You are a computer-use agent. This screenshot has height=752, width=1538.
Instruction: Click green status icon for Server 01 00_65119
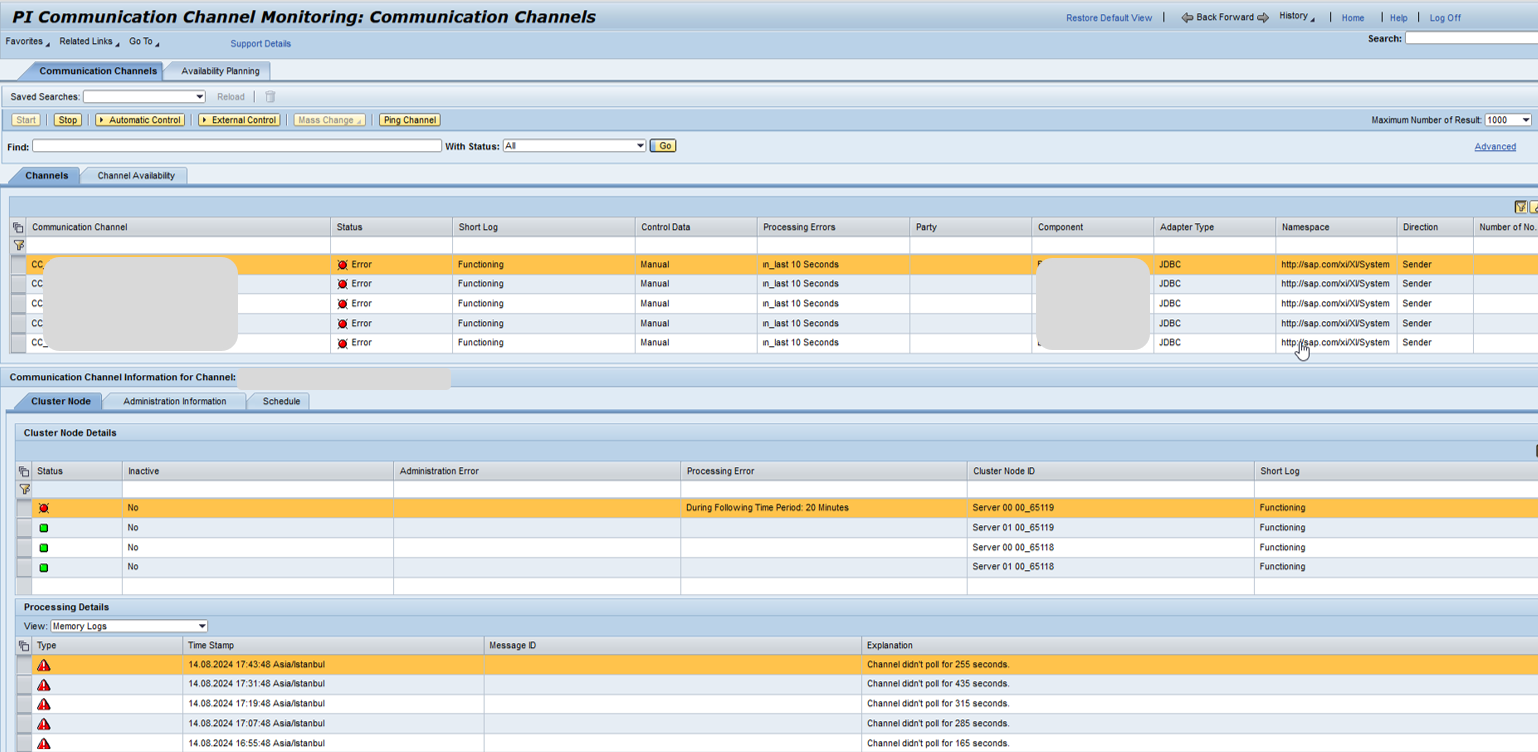point(44,528)
